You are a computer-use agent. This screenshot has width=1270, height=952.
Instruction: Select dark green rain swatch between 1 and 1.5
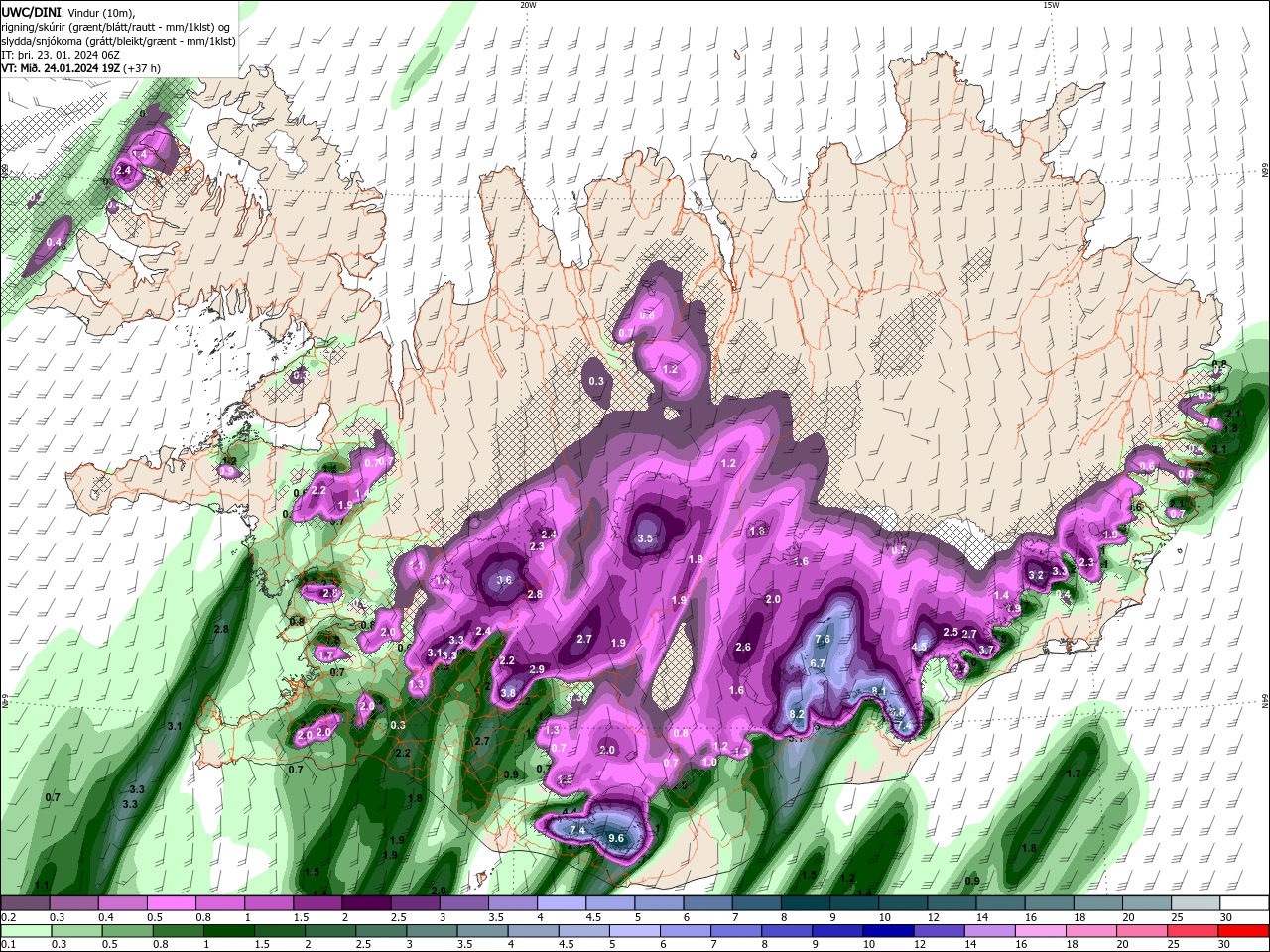tap(228, 931)
